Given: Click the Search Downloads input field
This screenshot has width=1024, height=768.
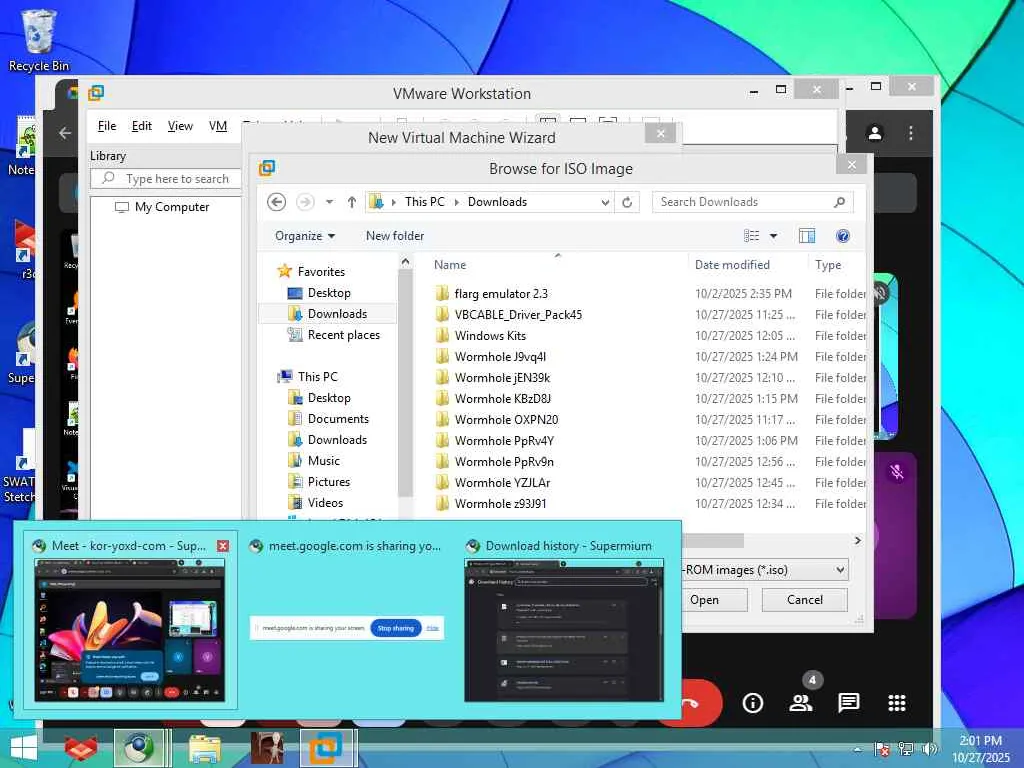Looking at the screenshot, I should (x=752, y=202).
